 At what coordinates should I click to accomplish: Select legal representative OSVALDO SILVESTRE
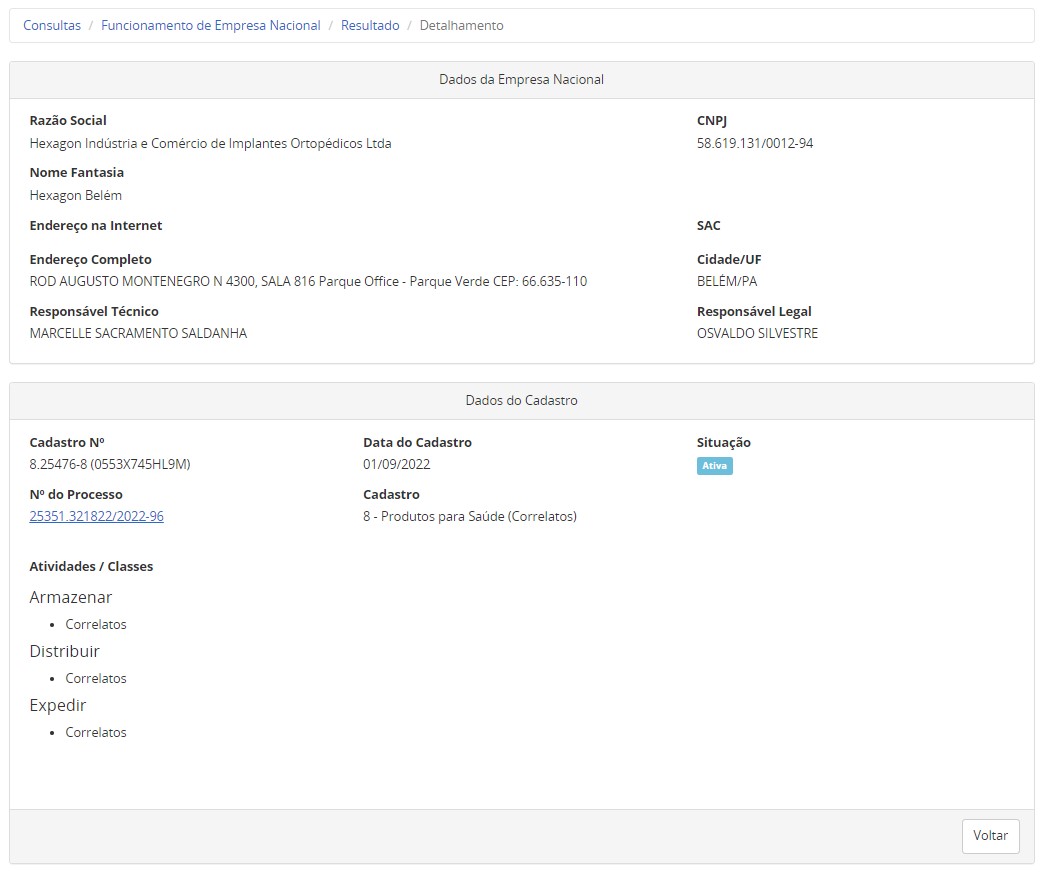click(x=758, y=333)
